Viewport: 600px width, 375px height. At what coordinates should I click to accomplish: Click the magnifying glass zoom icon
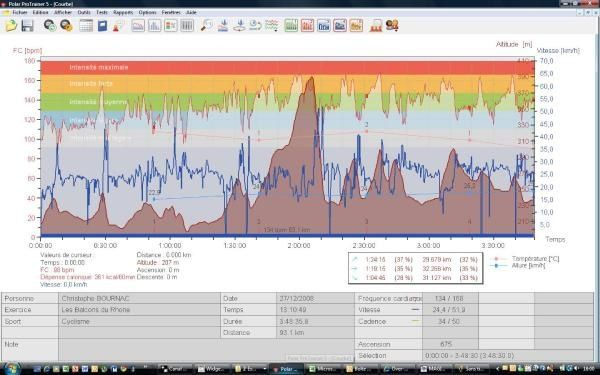click(207, 26)
